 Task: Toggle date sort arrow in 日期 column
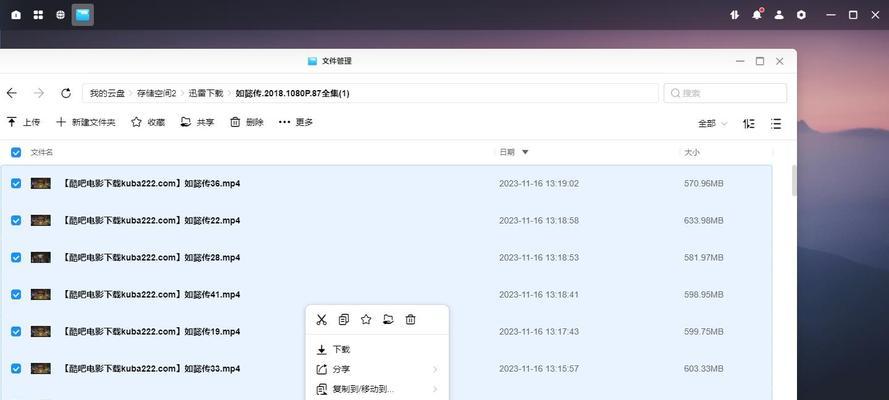coord(525,152)
